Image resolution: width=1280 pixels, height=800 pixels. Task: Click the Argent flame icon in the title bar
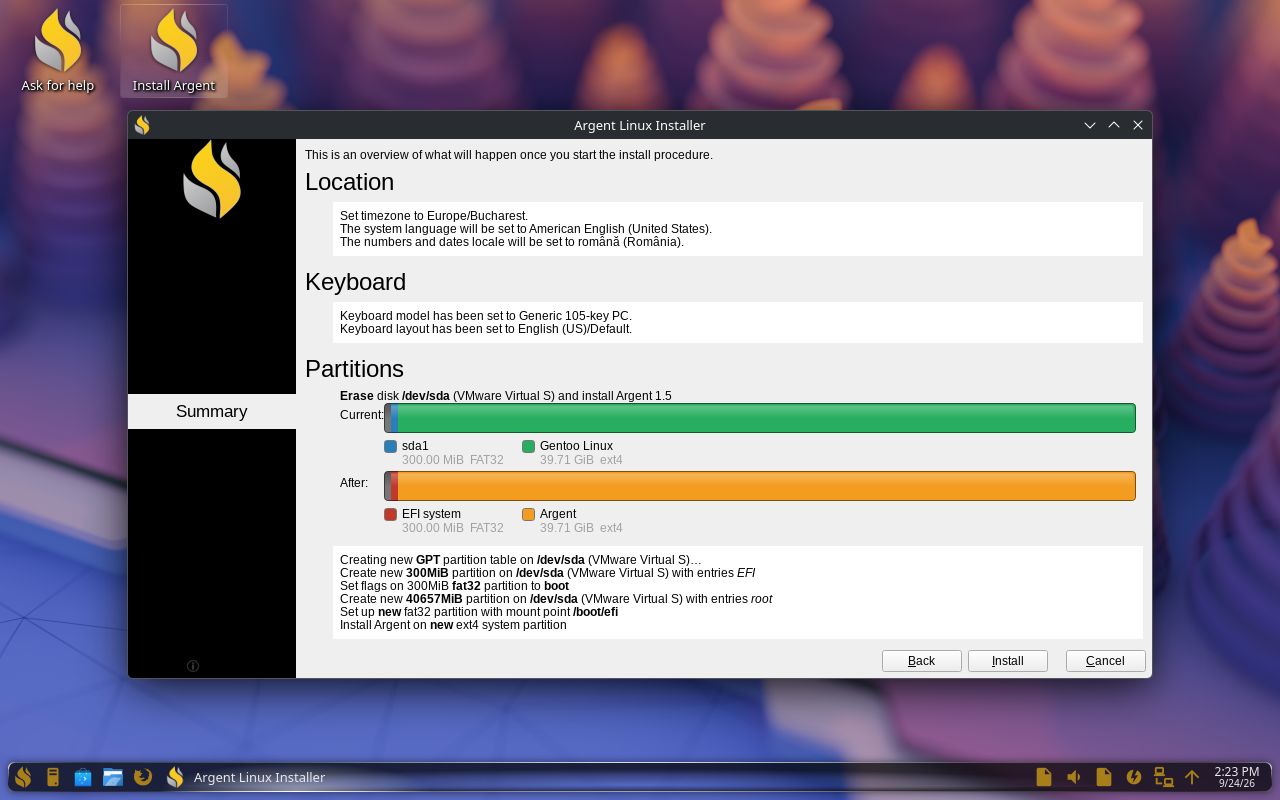(142, 125)
